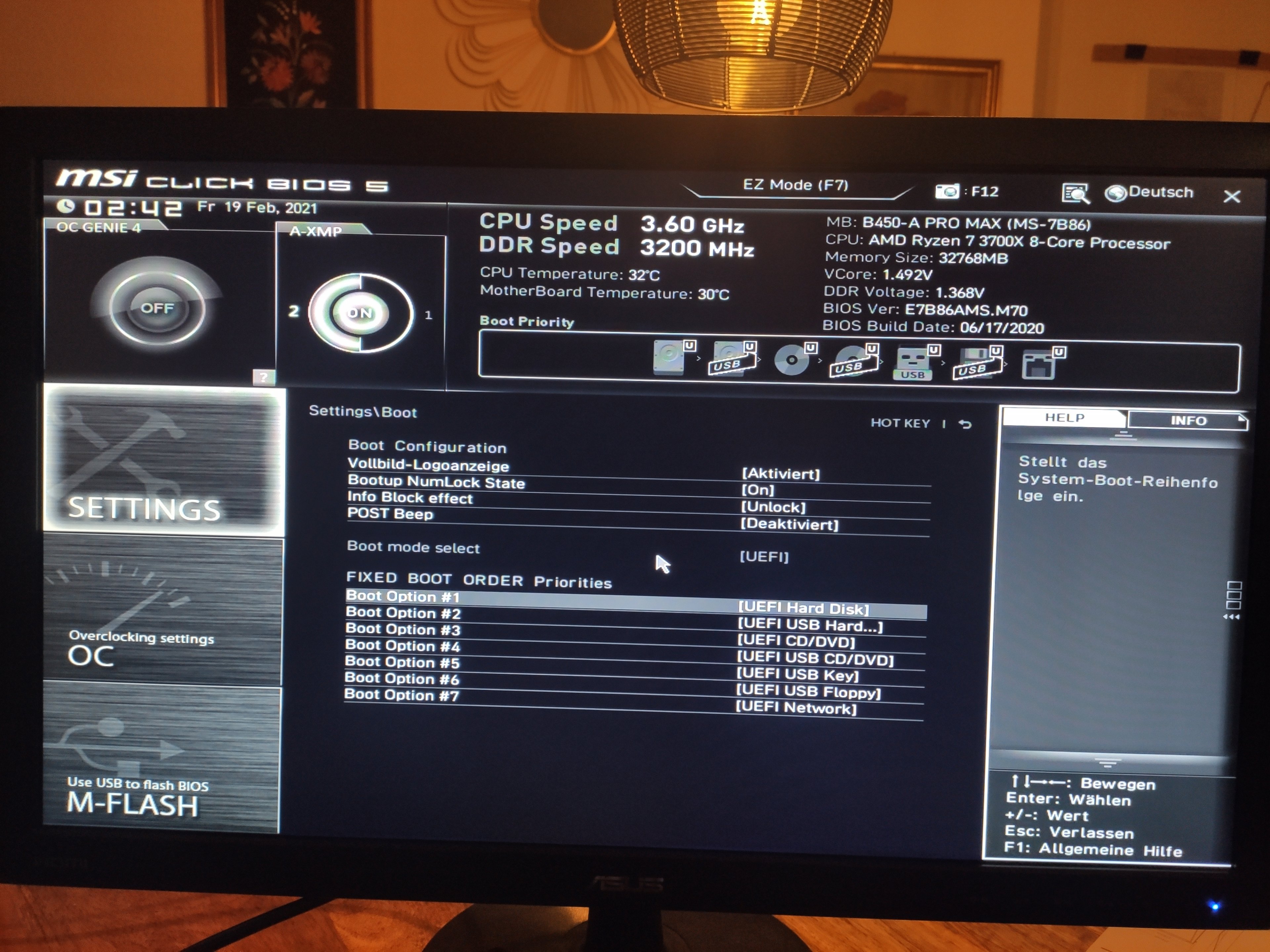Image resolution: width=1270 pixels, height=952 pixels.
Task: Switch to EZ Mode (F7)
Action: click(x=795, y=185)
